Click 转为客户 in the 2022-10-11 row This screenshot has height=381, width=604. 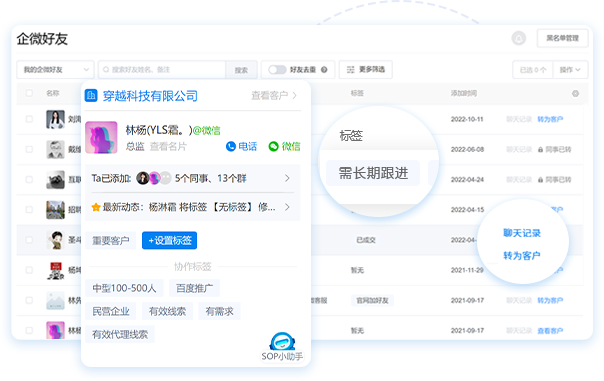(550, 119)
